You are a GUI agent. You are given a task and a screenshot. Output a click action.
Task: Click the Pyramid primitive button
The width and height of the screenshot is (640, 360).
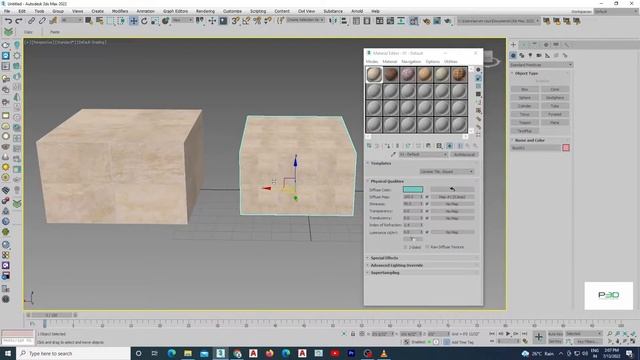pyautogui.click(x=555, y=114)
